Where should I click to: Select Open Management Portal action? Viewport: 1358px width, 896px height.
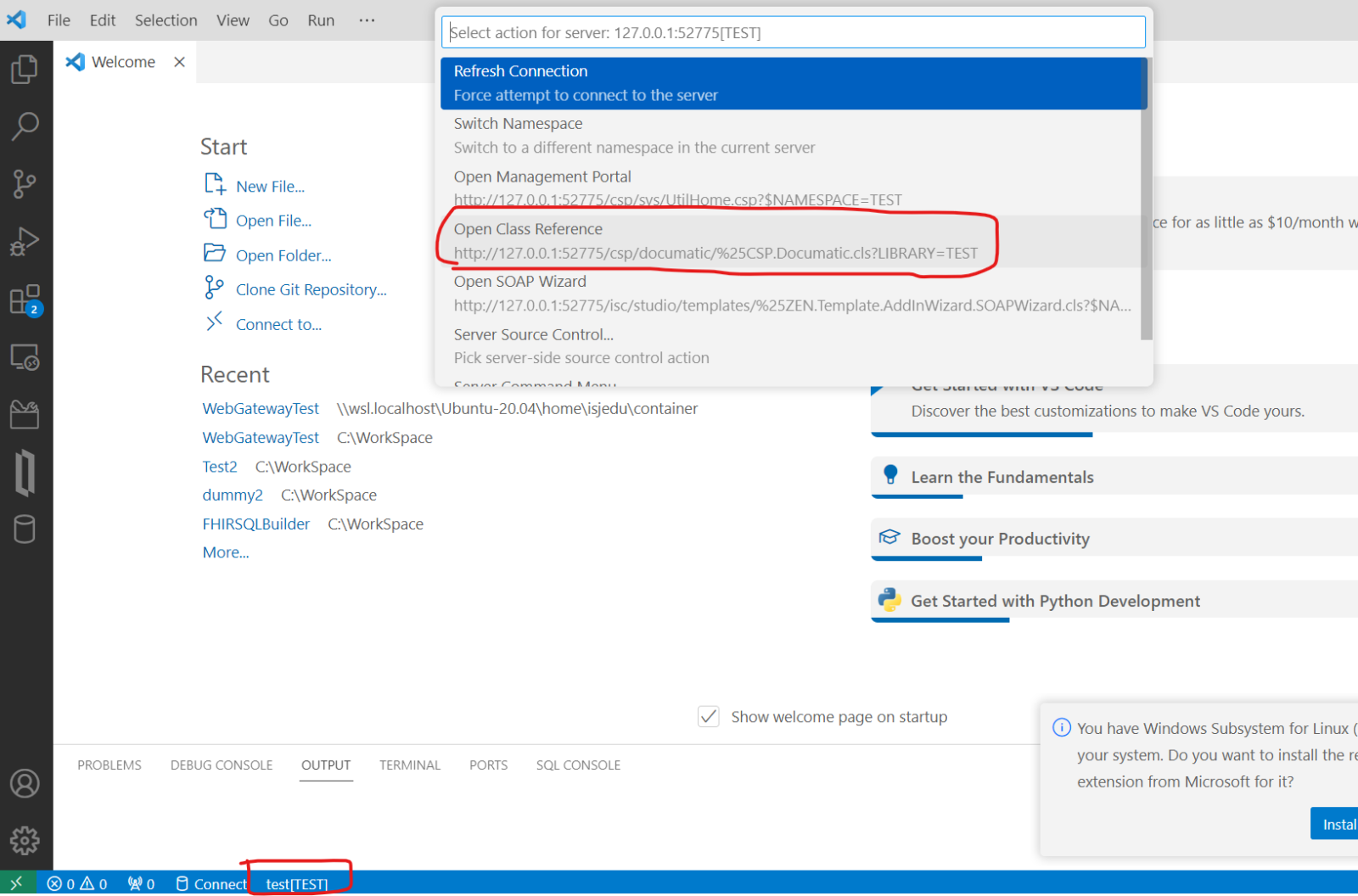click(x=791, y=188)
